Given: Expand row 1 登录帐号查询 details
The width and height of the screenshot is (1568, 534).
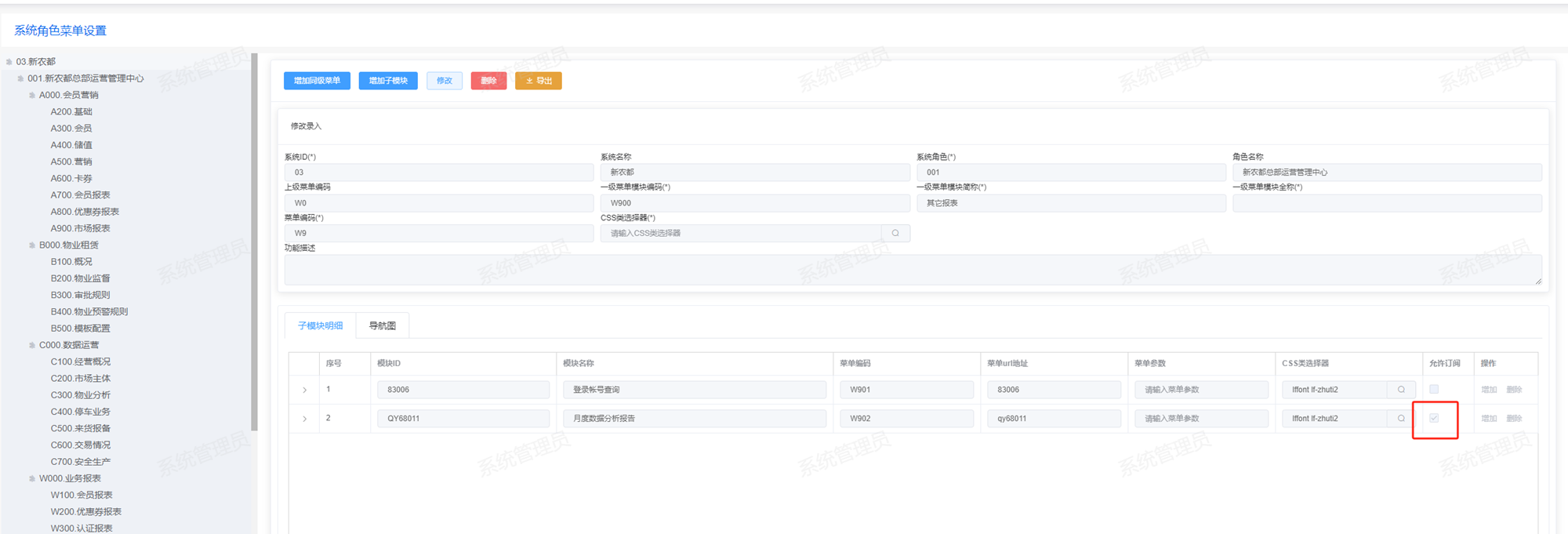Looking at the screenshot, I should [x=305, y=390].
